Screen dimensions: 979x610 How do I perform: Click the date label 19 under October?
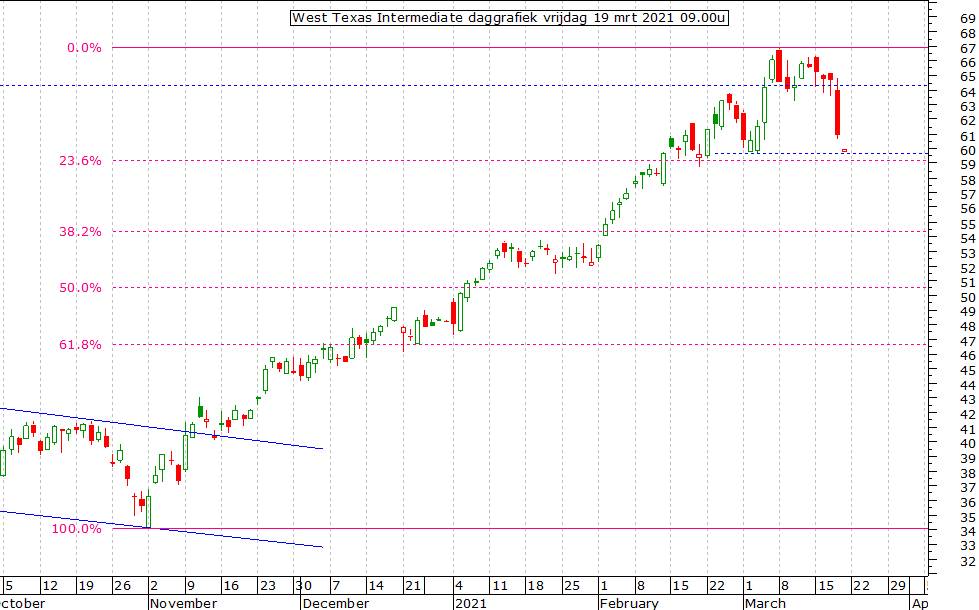coord(86,586)
